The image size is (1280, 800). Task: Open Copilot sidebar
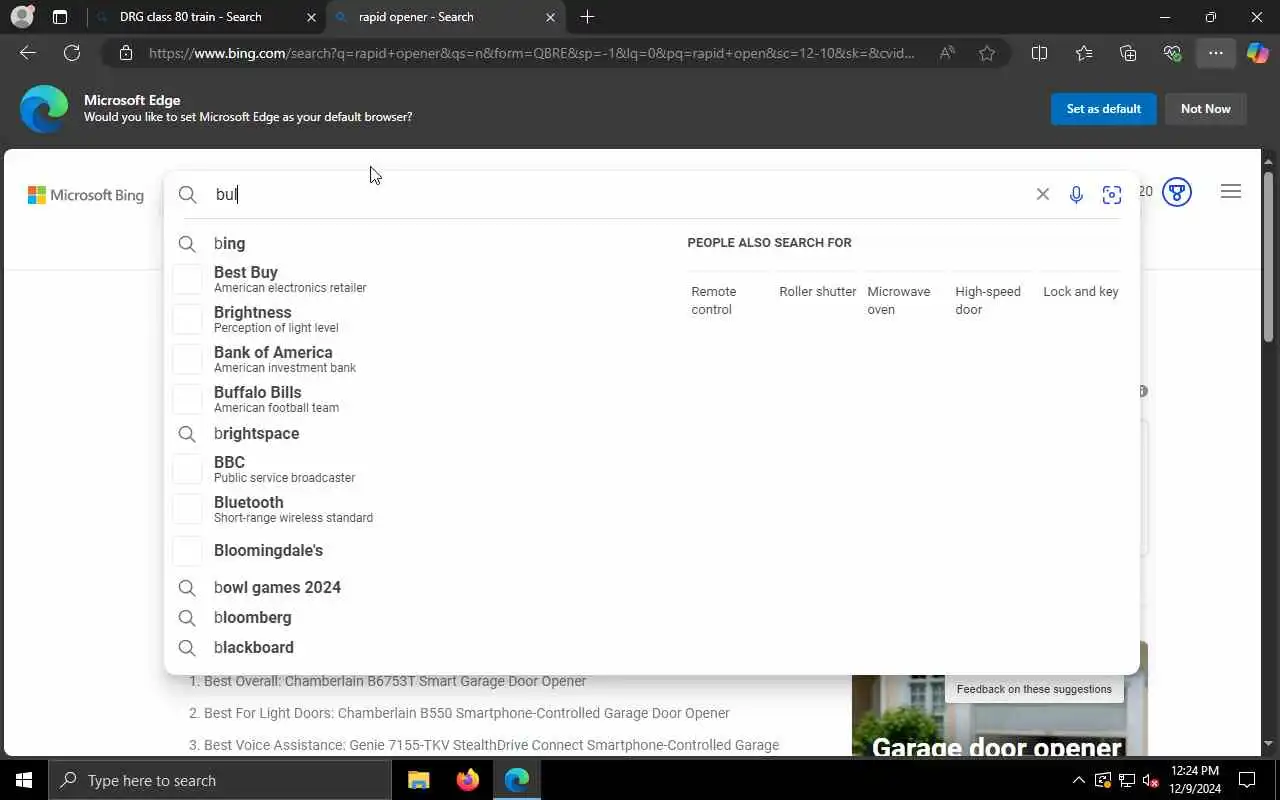pyautogui.click(x=1258, y=53)
